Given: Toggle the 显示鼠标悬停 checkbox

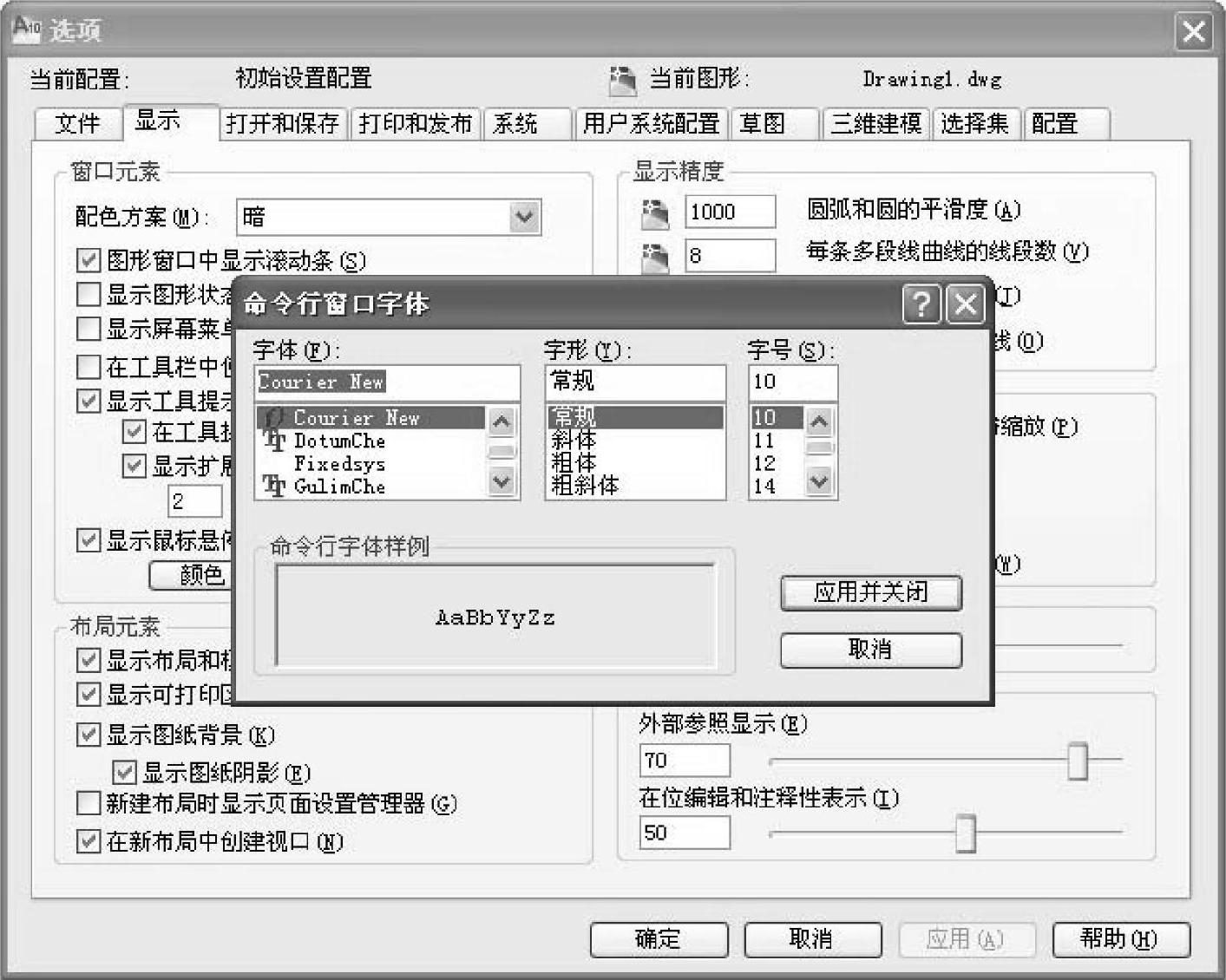Looking at the screenshot, I should click(x=89, y=540).
